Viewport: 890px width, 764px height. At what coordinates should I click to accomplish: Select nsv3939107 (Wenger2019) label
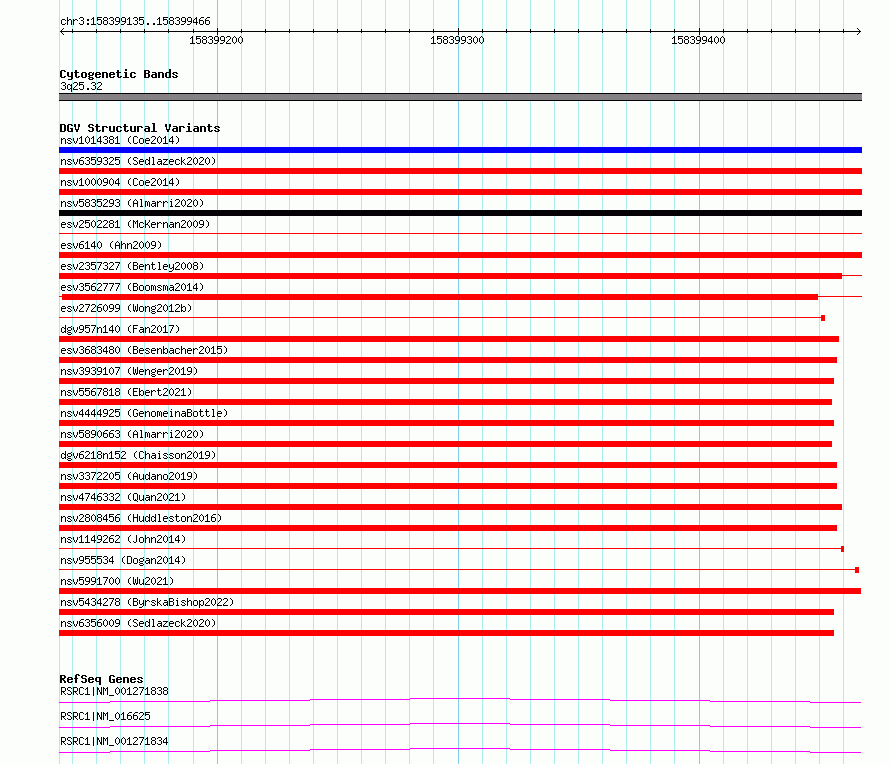(x=129, y=371)
